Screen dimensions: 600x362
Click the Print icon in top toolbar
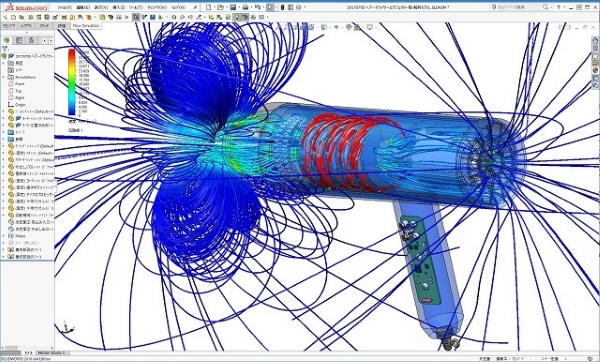245,7
